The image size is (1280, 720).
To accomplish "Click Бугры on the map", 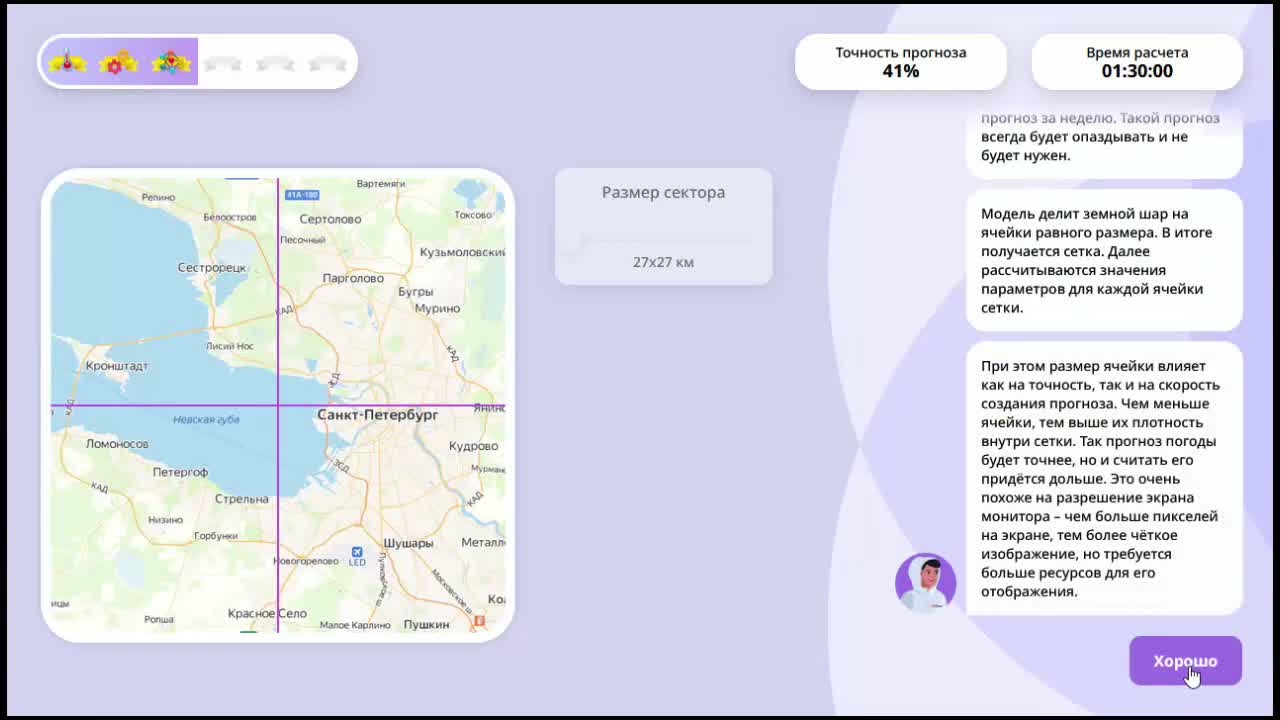I will (415, 292).
